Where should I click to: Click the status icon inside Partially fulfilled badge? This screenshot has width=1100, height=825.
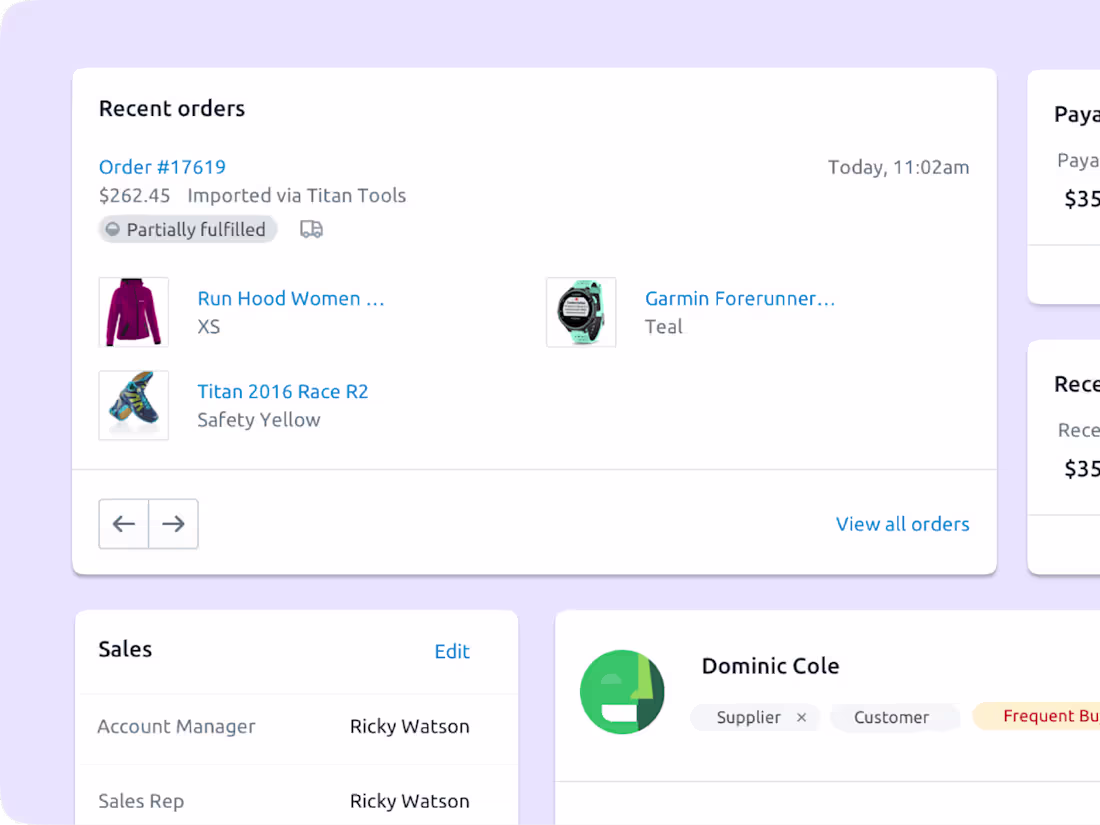pos(112,229)
